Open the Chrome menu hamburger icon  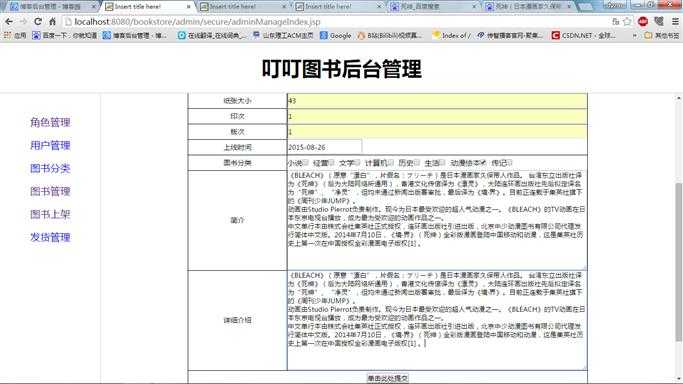pos(675,21)
